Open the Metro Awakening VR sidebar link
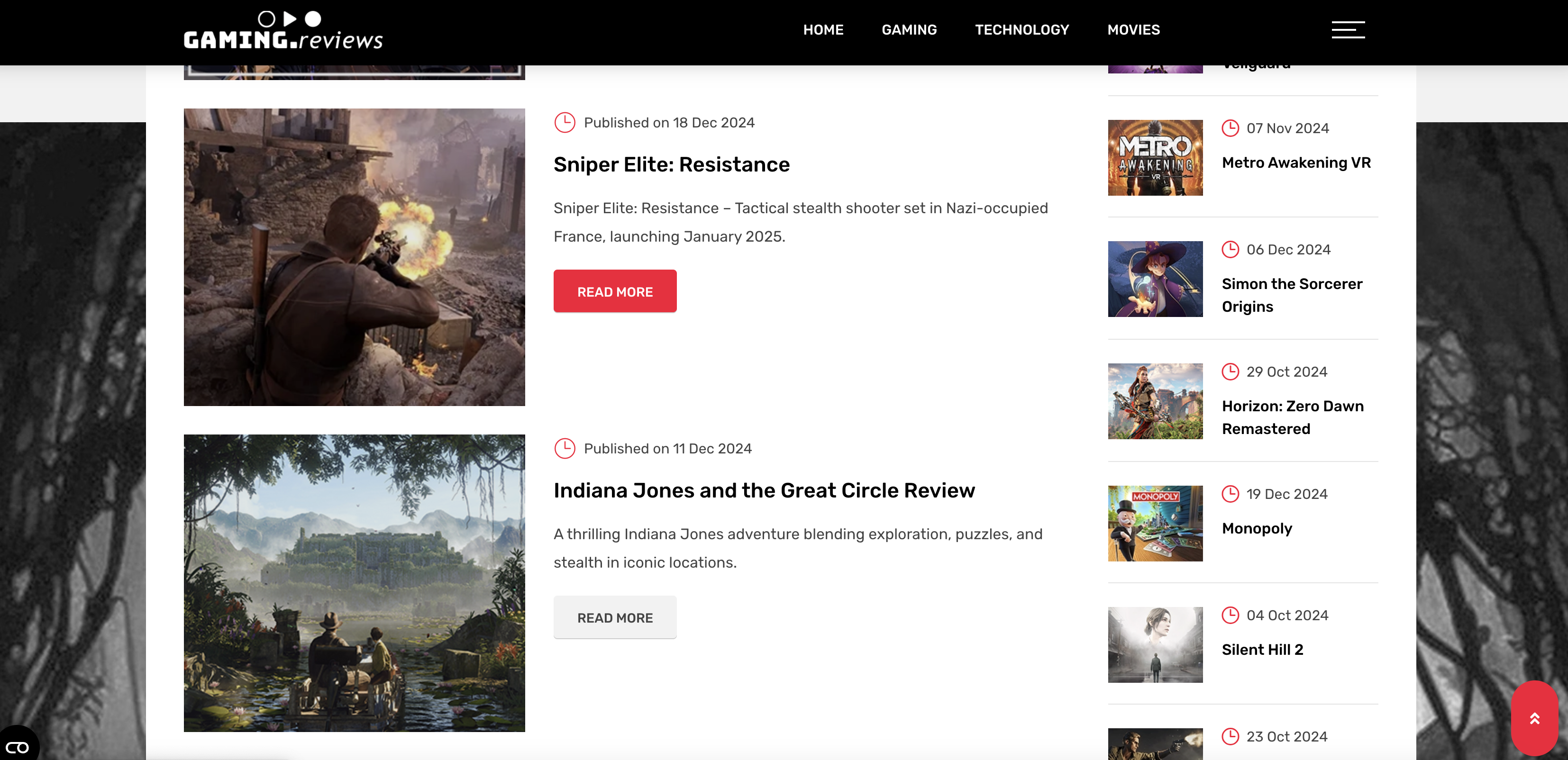This screenshot has width=1568, height=760. [1296, 163]
